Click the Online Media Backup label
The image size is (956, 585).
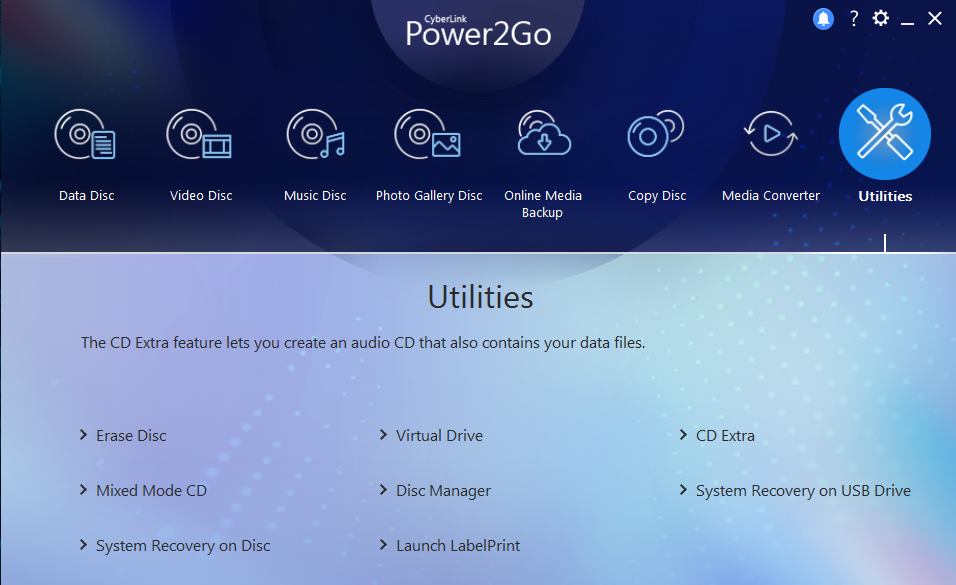click(x=543, y=204)
